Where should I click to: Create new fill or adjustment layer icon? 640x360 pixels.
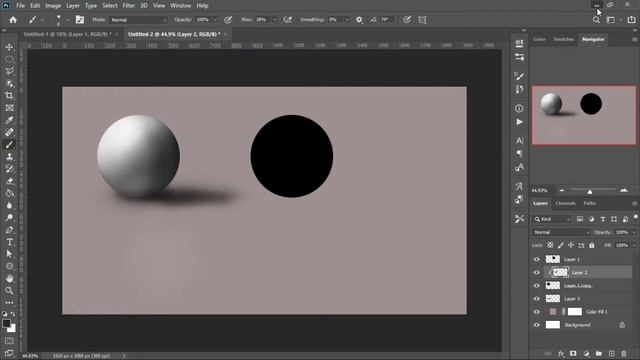(586, 353)
